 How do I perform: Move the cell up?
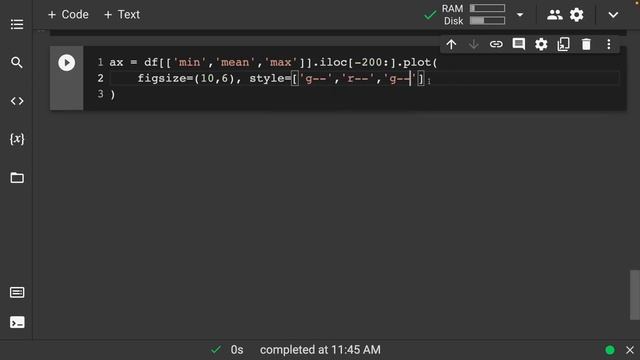pos(451,44)
